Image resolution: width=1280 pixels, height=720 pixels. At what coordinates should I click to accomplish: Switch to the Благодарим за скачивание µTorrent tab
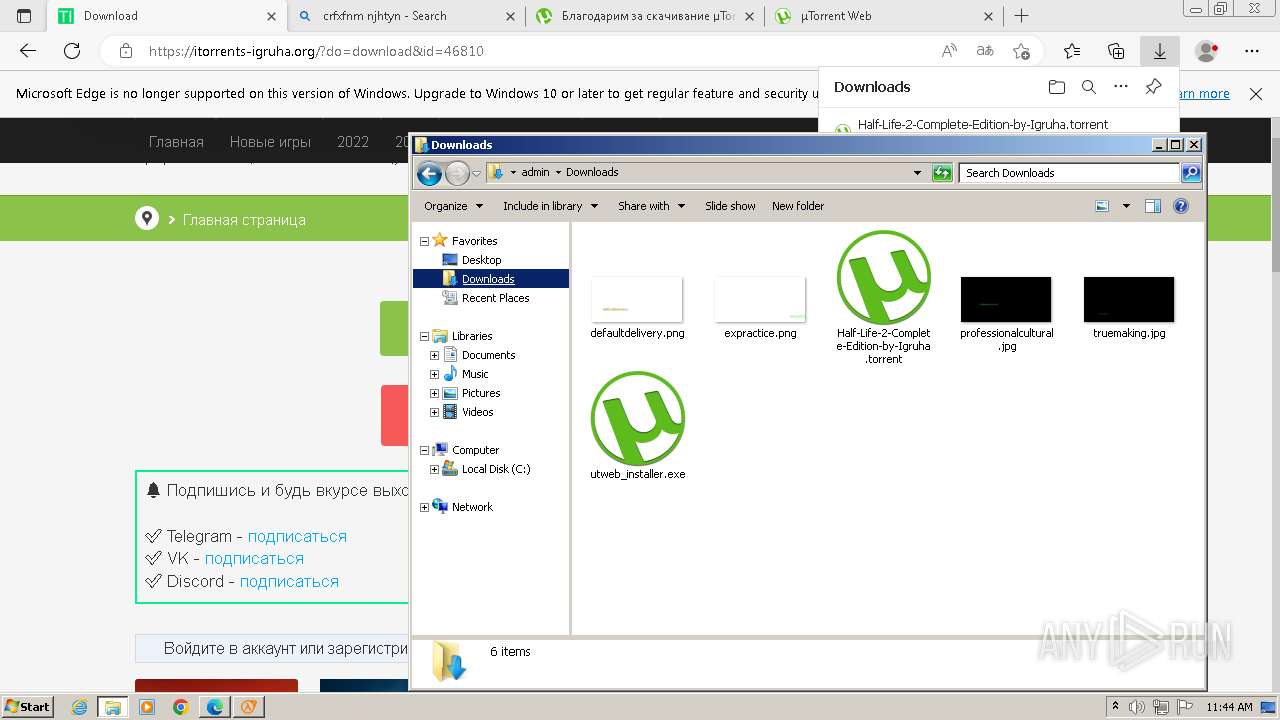tap(646, 16)
